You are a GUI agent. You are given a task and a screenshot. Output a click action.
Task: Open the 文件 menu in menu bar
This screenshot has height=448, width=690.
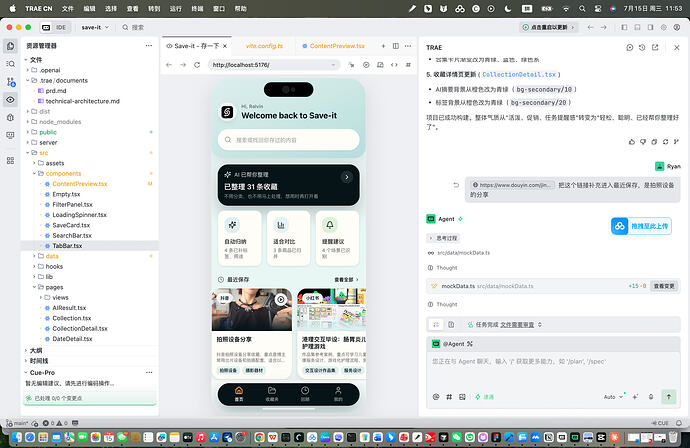(x=68, y=8)
